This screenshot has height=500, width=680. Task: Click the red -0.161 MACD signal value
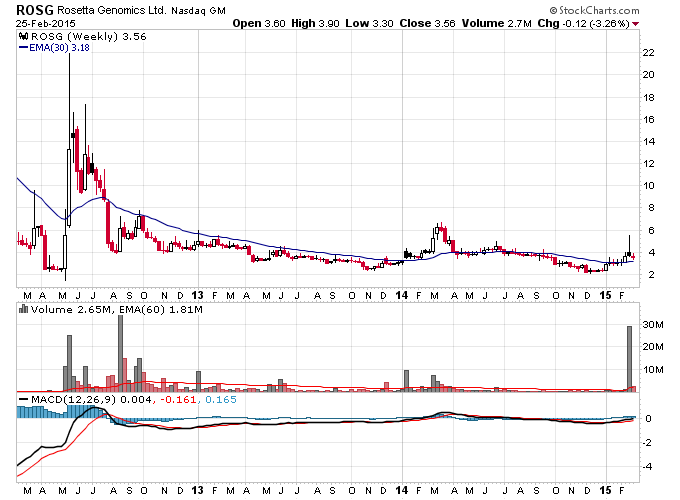(x=178, y=399)
